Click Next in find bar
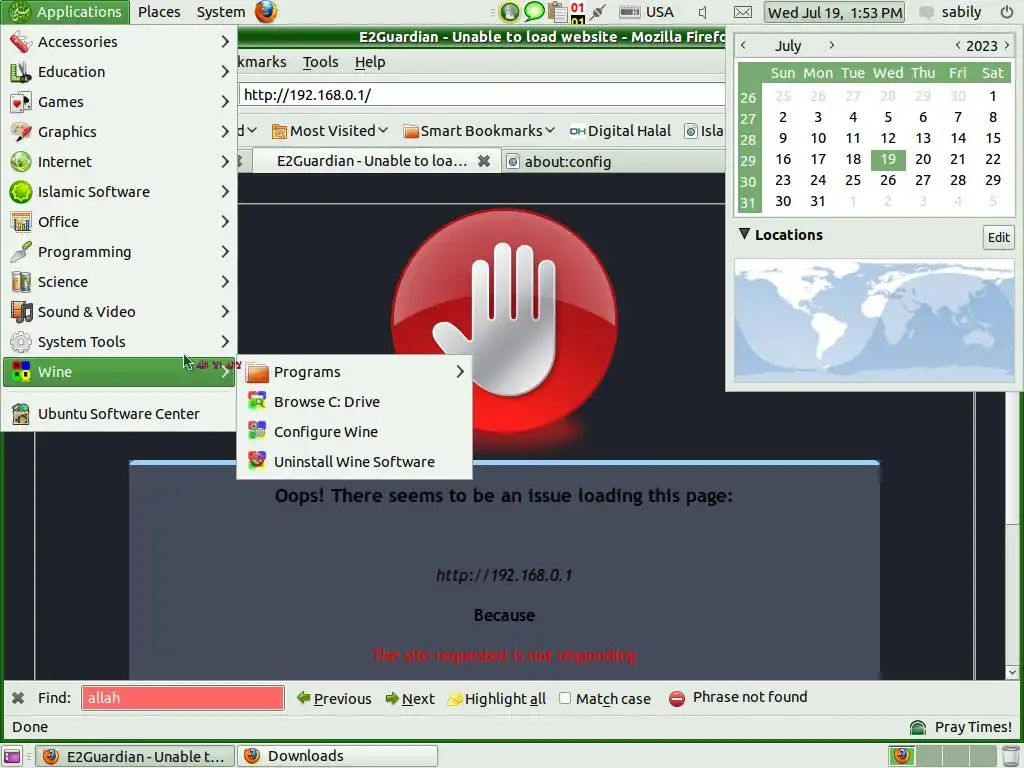 click(409, 699)
